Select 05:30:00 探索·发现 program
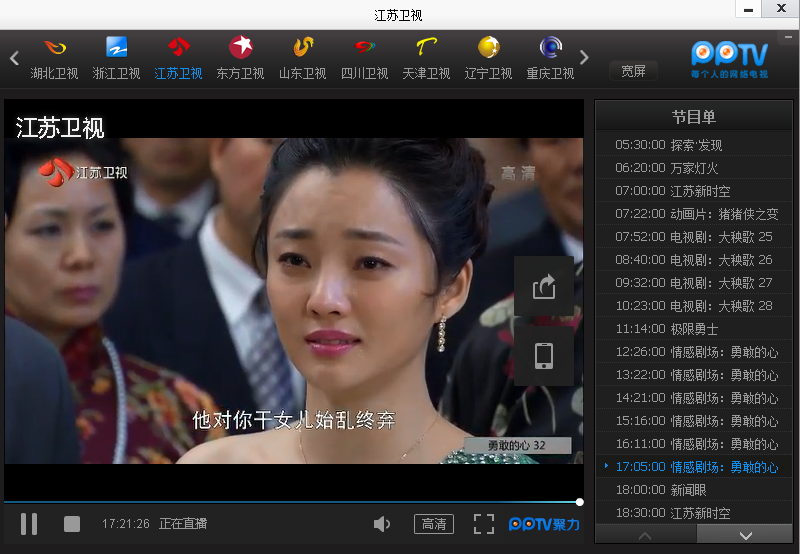The height and width of the screenshot is (554, 800). [694, 145]
